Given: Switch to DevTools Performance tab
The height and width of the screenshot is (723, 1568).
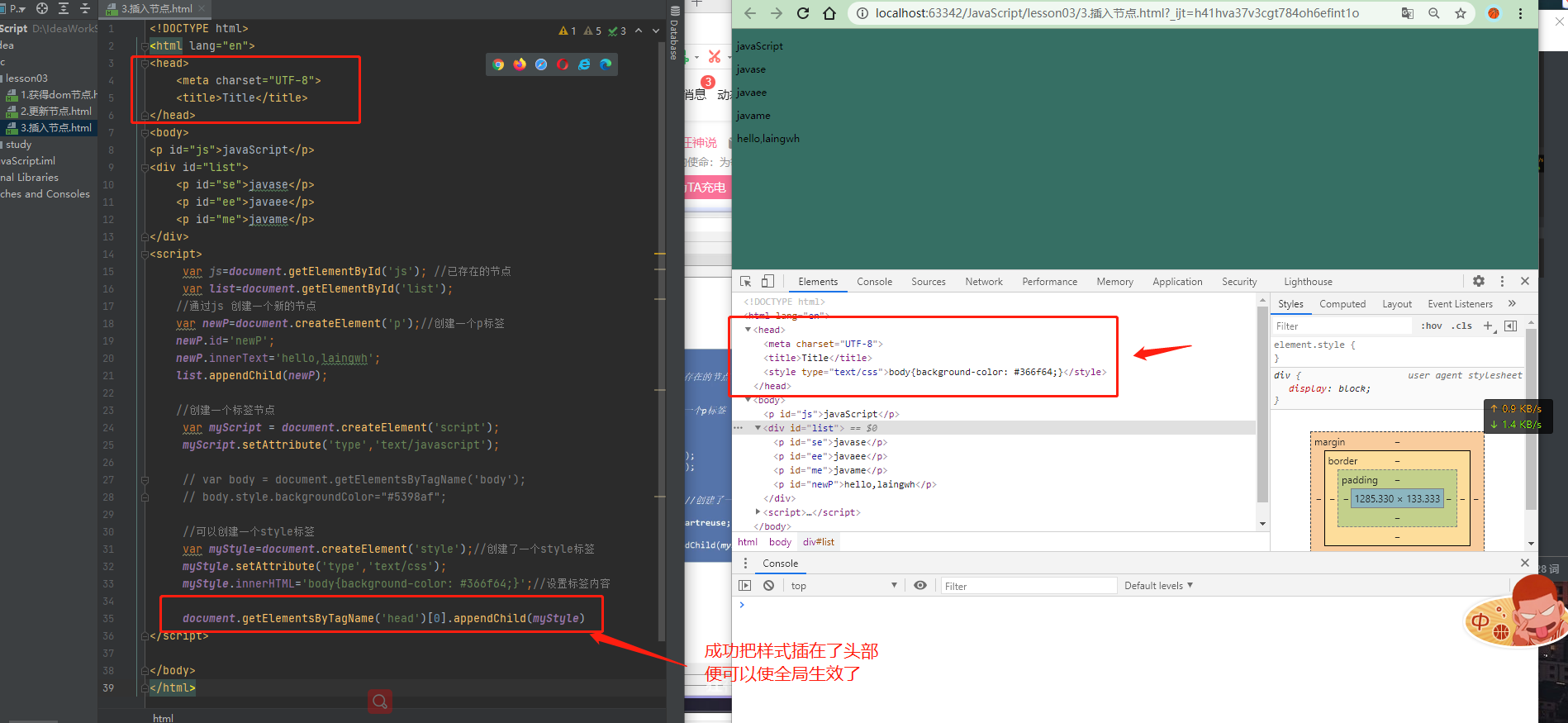Looking at the screenshot, I should pos(1049,282).
